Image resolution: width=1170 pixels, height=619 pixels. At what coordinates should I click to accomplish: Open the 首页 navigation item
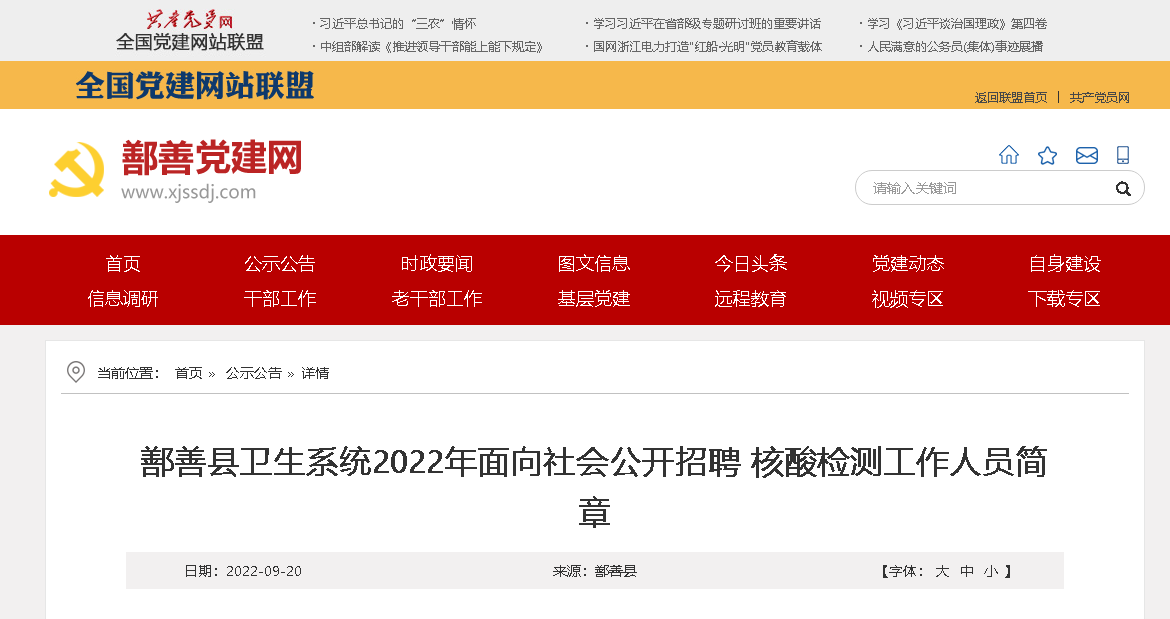pyautogui.click(x=123, y=263)
